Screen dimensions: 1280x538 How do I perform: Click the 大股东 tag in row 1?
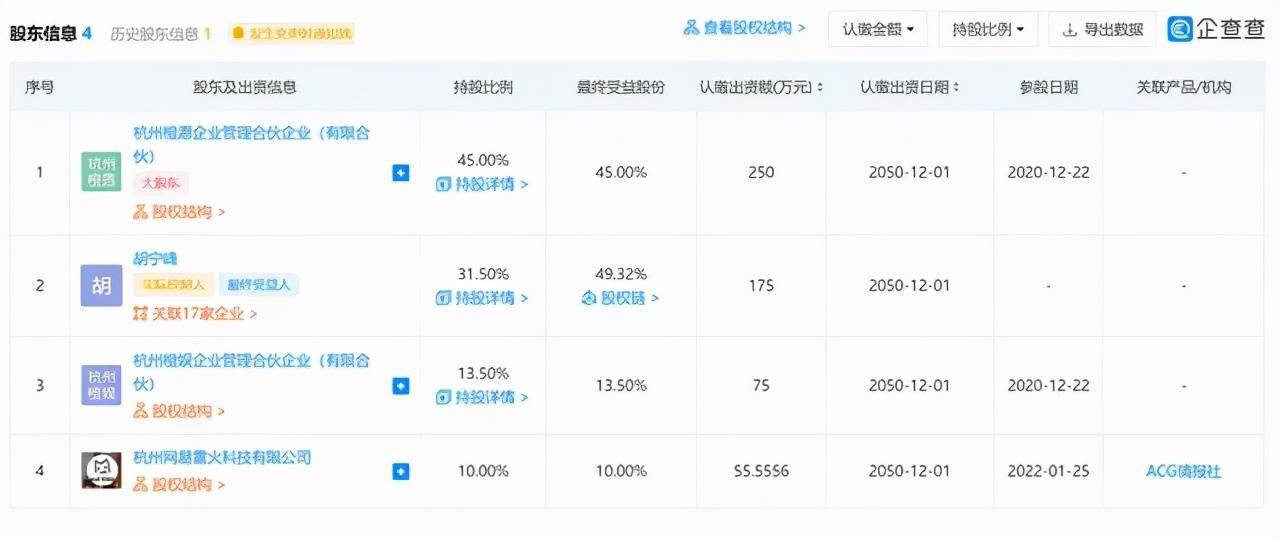click(160, 183)
